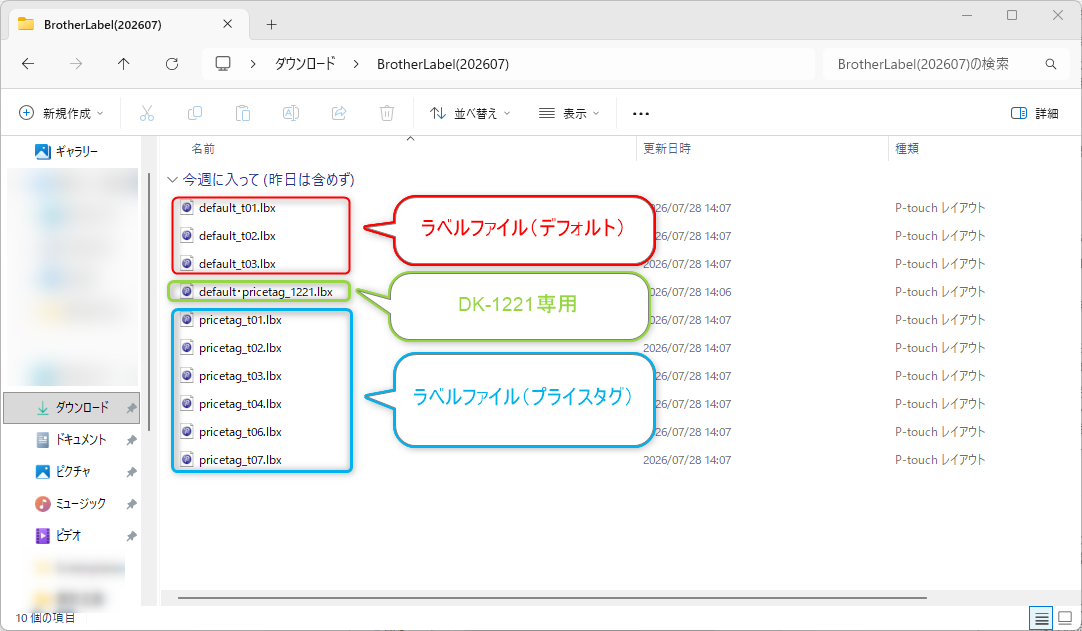This screenshot has width=1082, height=631.
Task: Select the file pricetag_t06.lbx
Action: click(240, 432)
